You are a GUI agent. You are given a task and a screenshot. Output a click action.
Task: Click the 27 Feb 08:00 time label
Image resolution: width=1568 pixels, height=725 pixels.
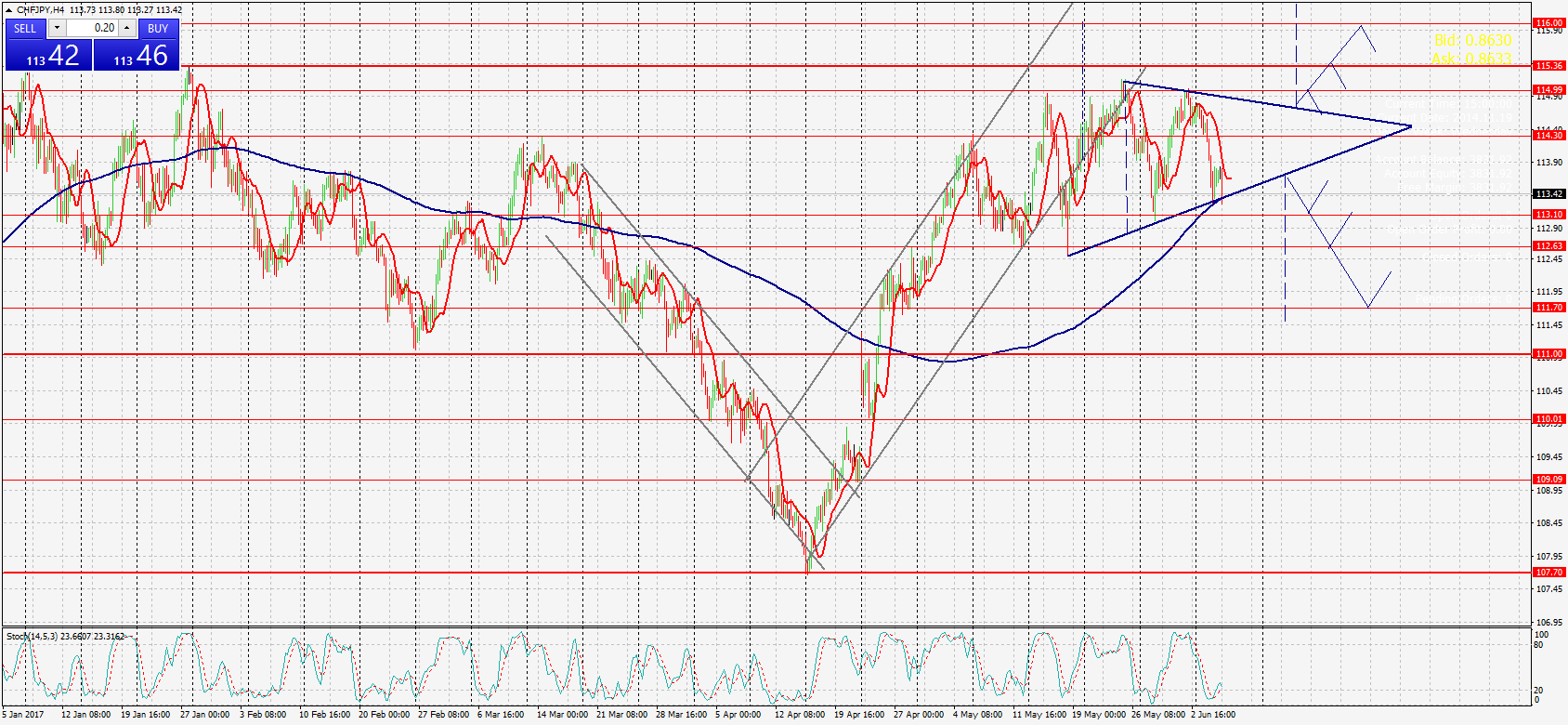443,715
